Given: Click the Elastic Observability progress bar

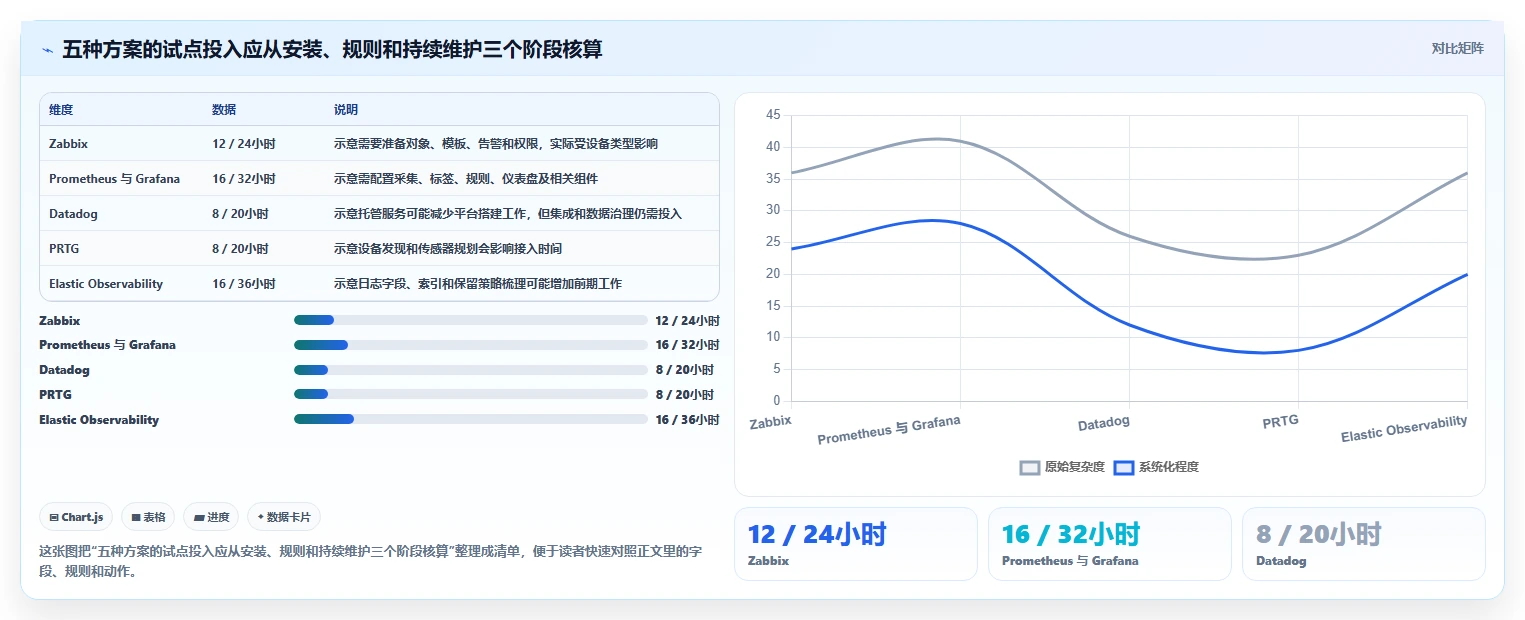Looking at the screenshot, I should click(x=471, y=419).
